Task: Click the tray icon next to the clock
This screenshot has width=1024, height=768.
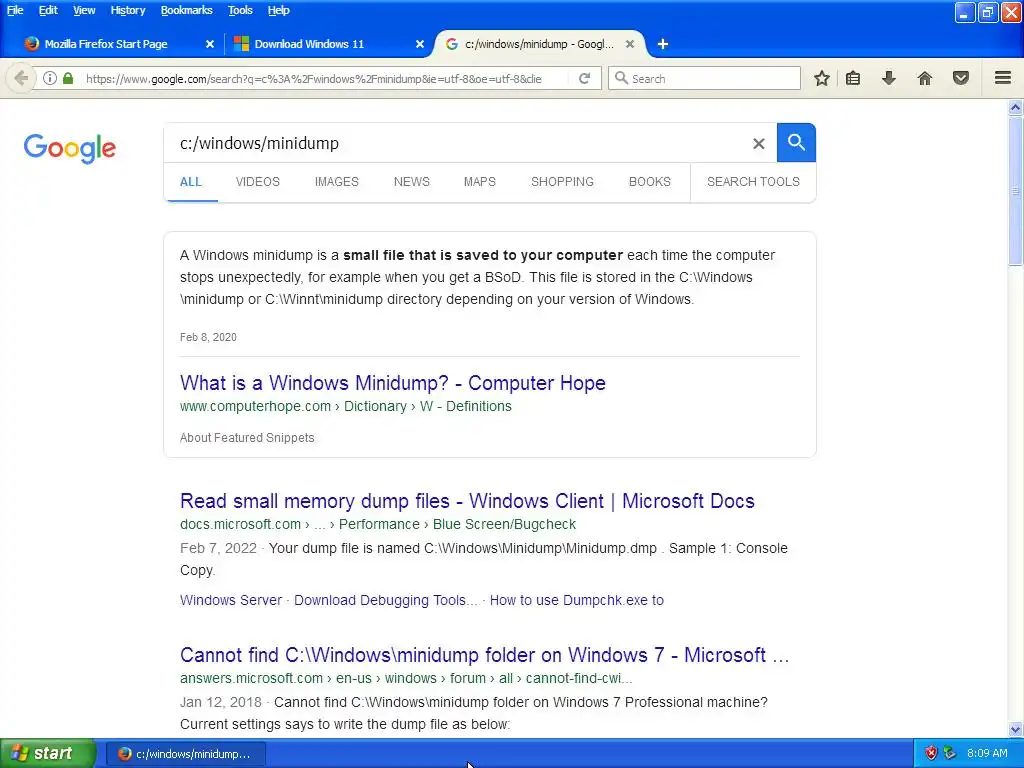Action: click(950, 753)
